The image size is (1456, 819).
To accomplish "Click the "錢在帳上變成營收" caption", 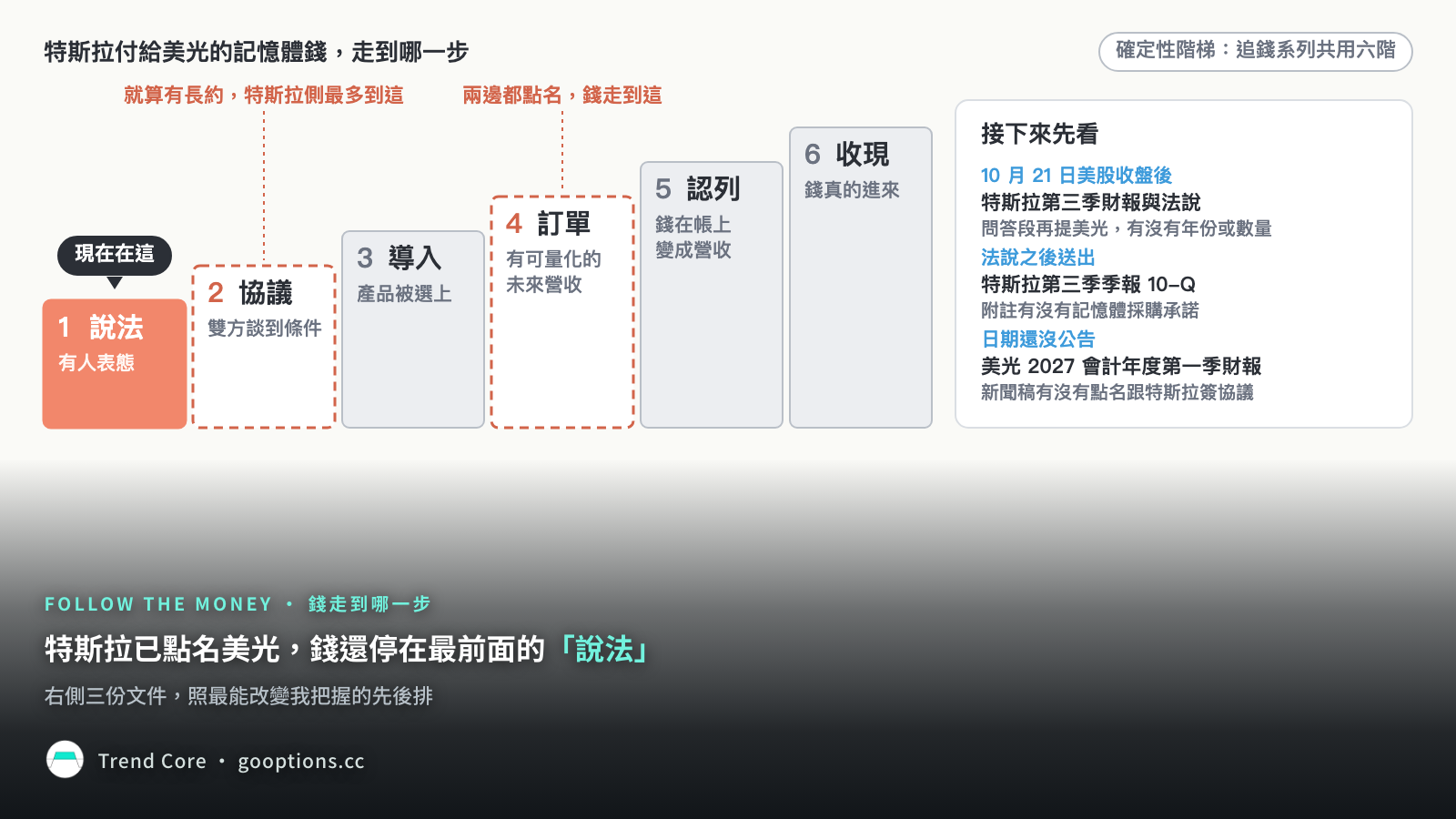I will tap(693, 238).
